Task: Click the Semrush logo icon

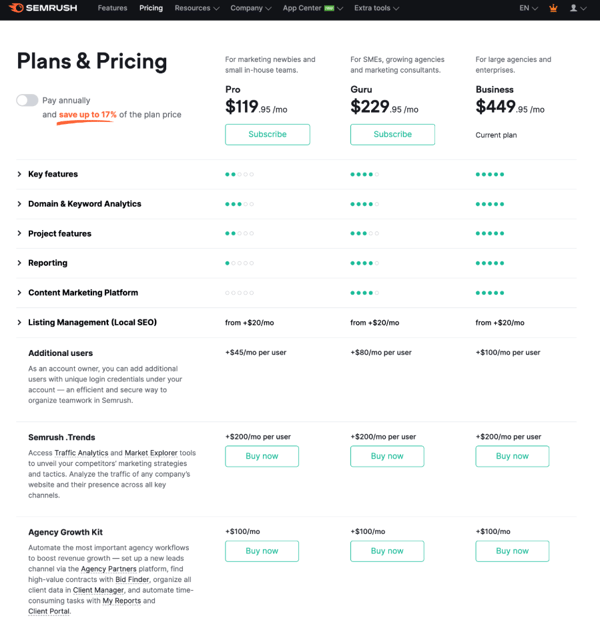Action: (17, 8)
